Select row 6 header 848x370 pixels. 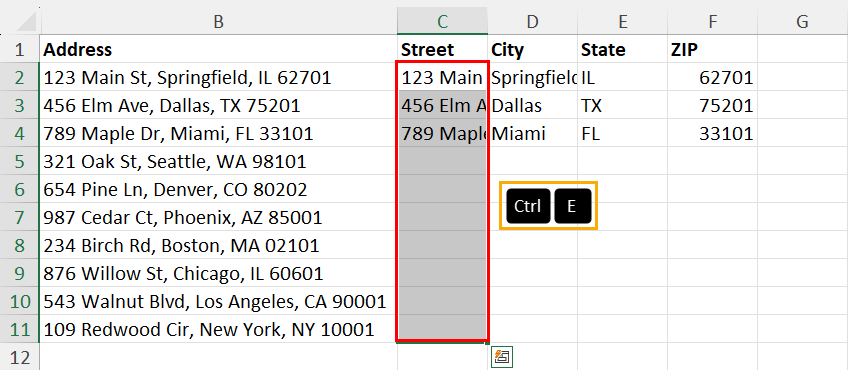pyautogui.click(x=19, y=189)
